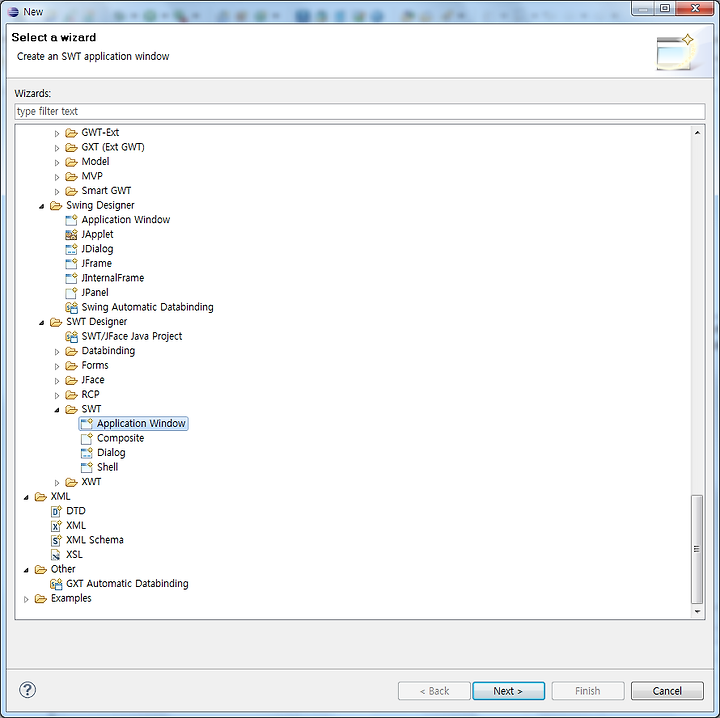The height and width of the screenshot is (718, 720).
Task: Select the XML Schema item label
Action: 95,540
